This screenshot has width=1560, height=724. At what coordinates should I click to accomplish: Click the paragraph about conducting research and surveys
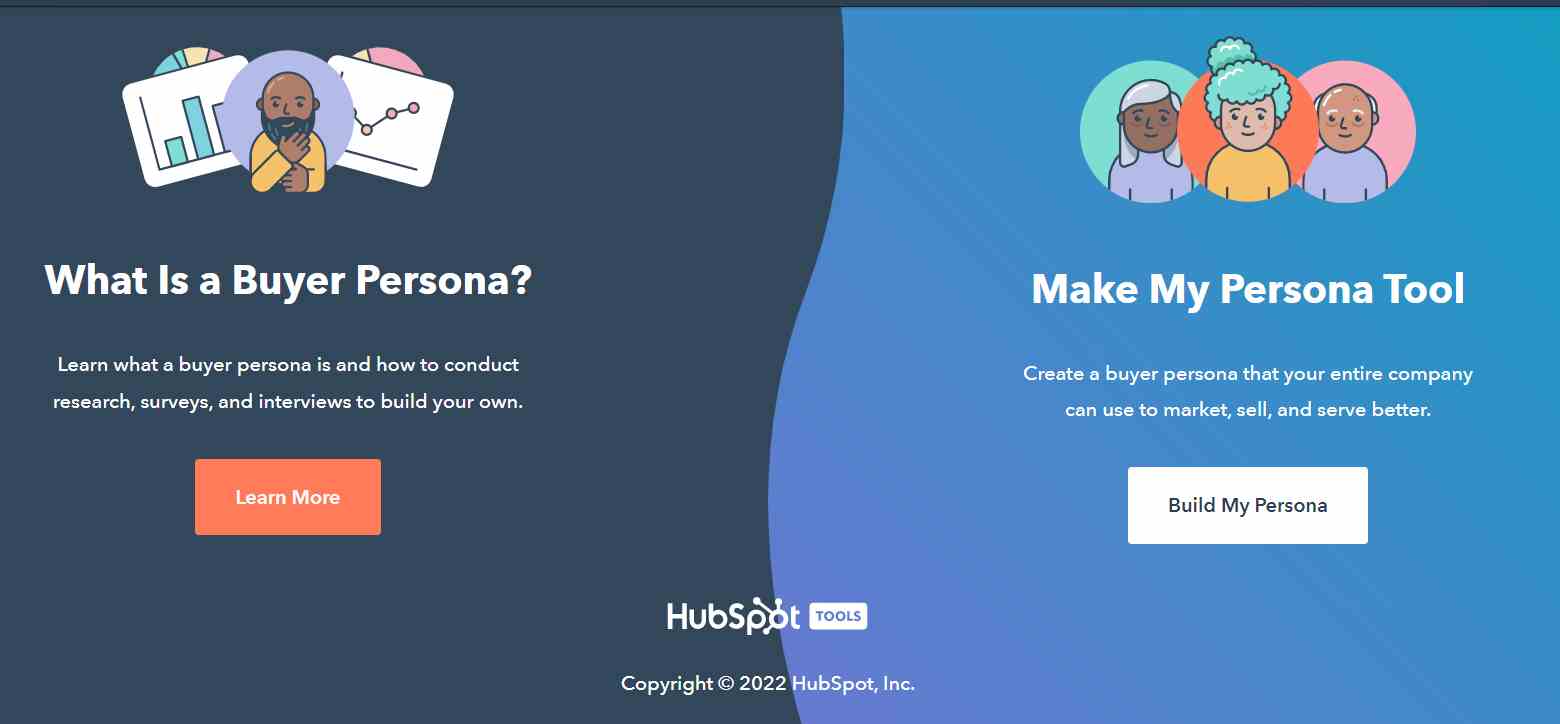coord(288,383)
